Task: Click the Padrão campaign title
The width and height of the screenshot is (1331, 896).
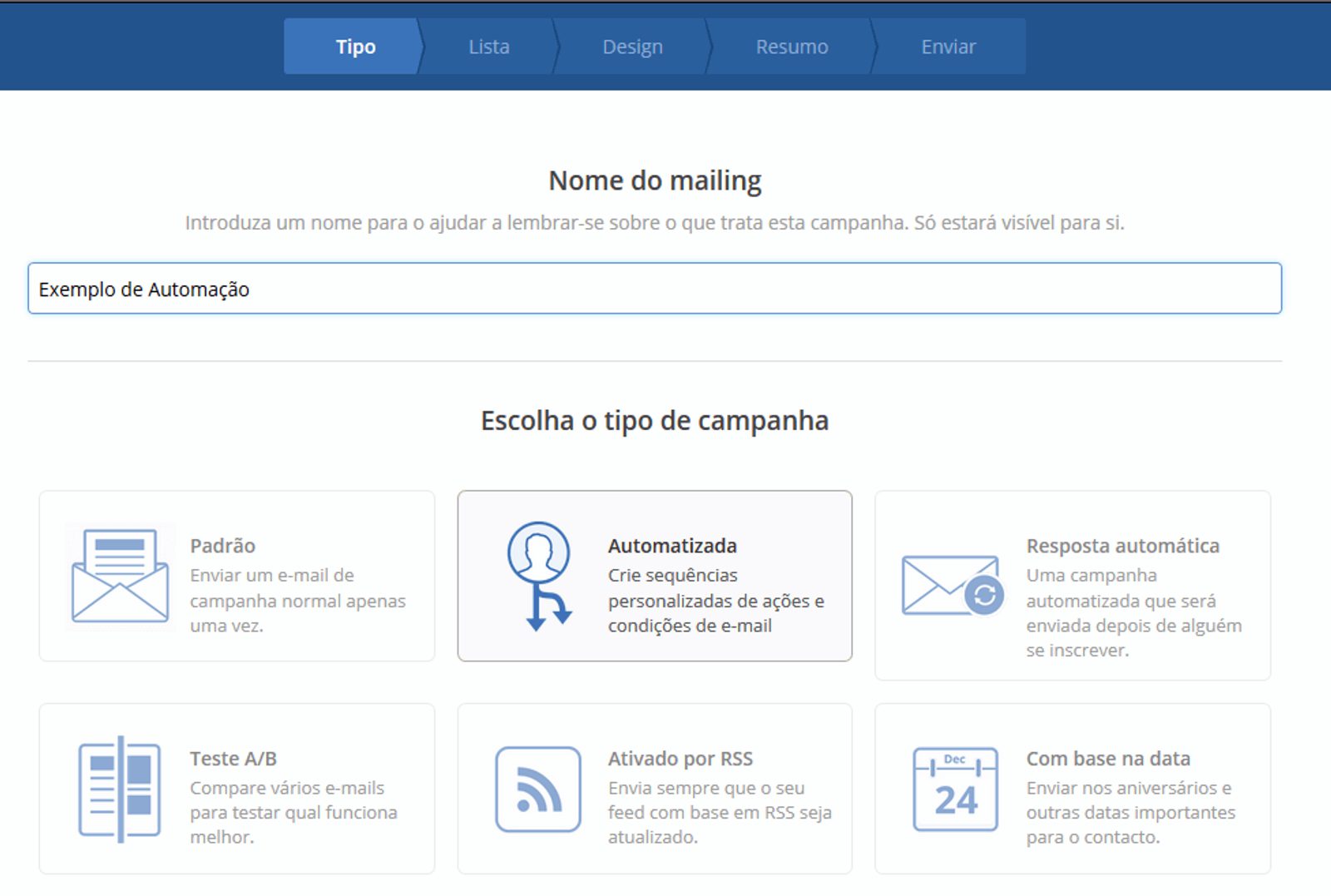Action: click(222, 546)
